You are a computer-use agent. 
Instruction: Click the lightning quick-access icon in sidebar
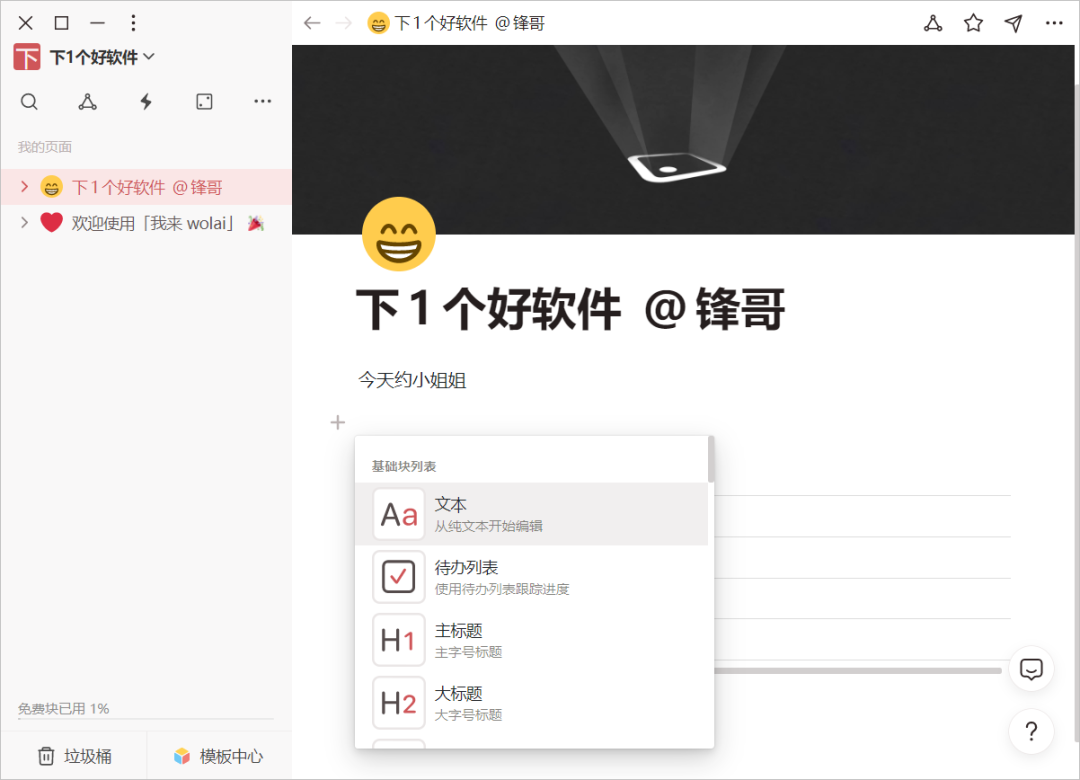(146, 101)
